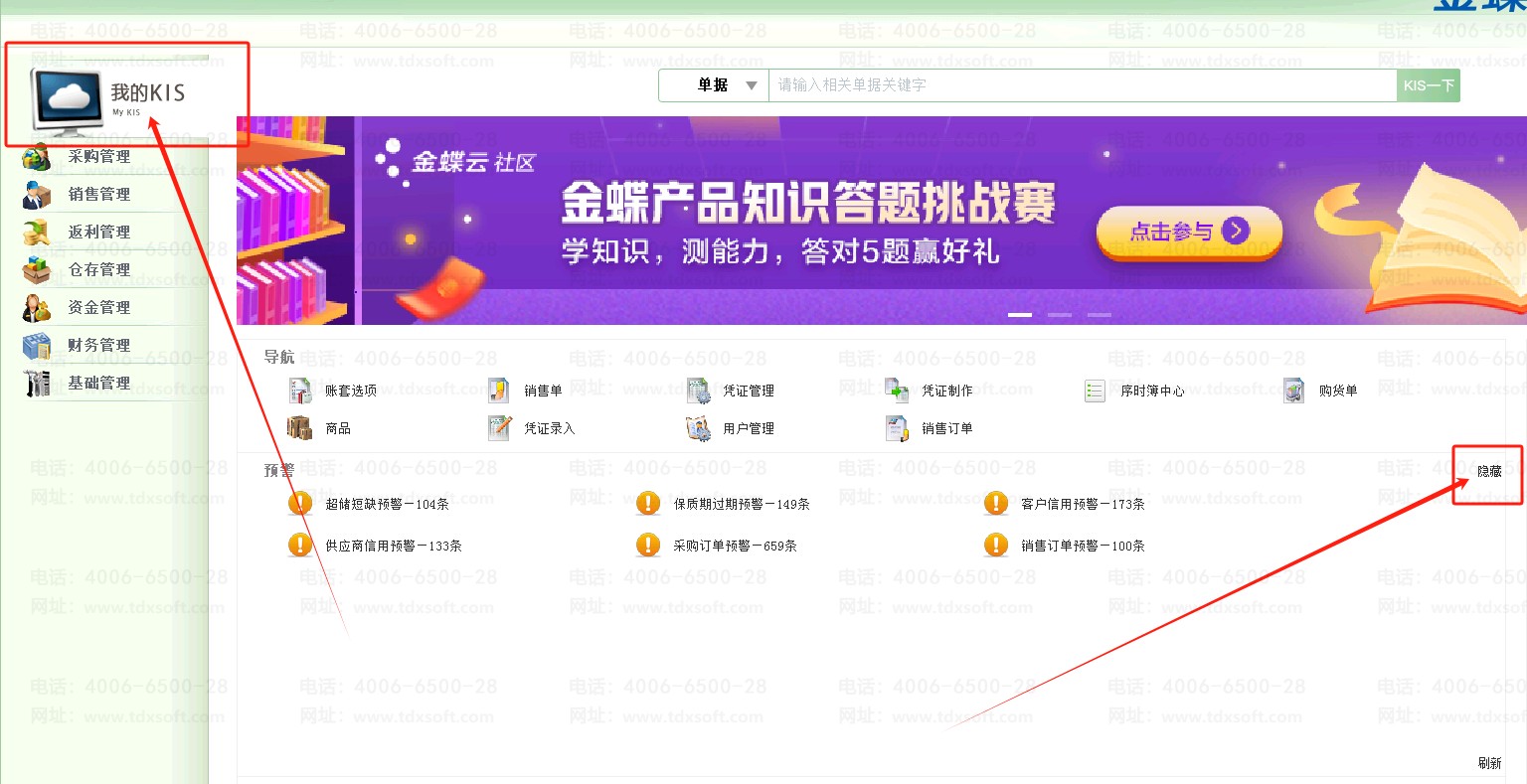Select the first banner carousel indicator

[1020, 315]
